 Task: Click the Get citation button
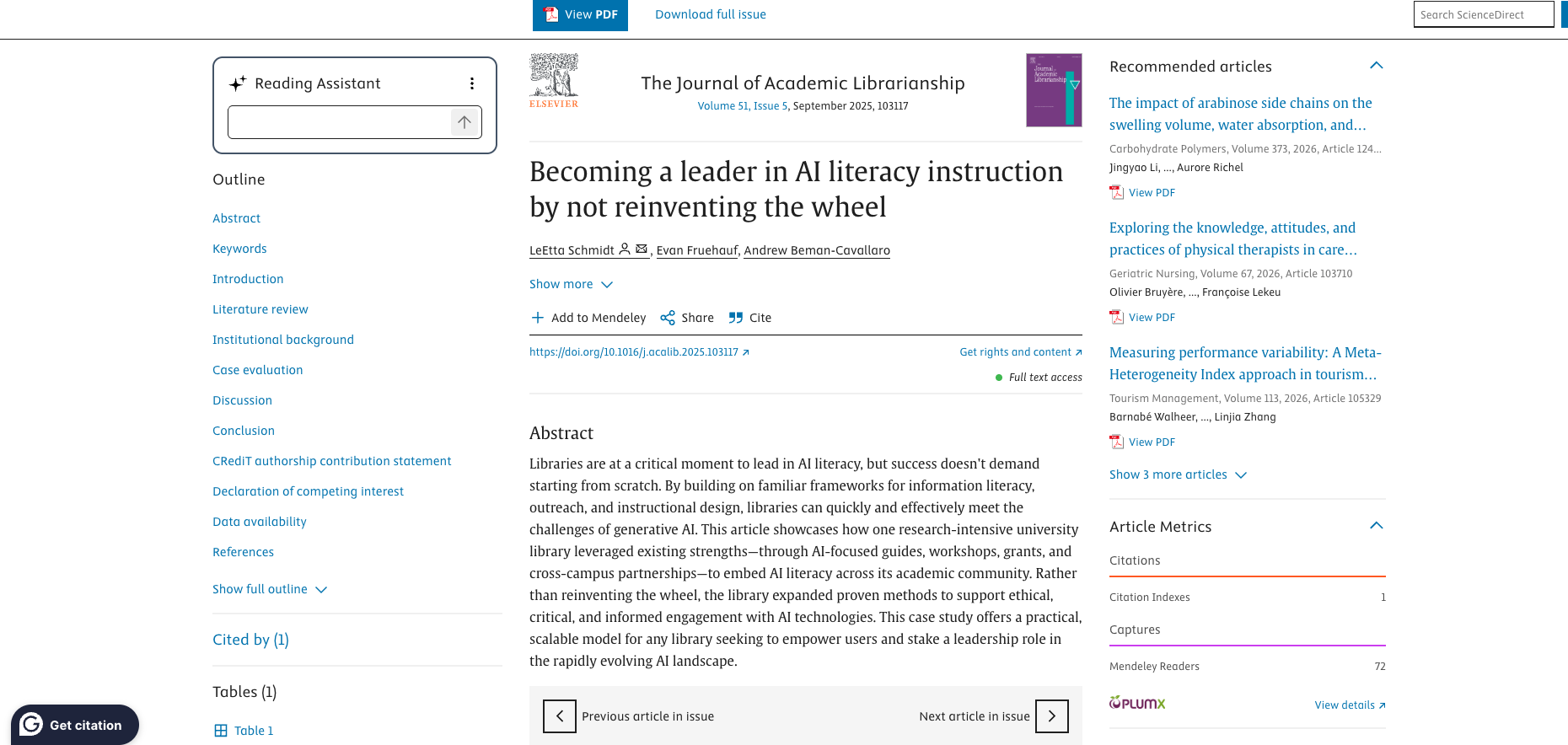pos(75,725)
